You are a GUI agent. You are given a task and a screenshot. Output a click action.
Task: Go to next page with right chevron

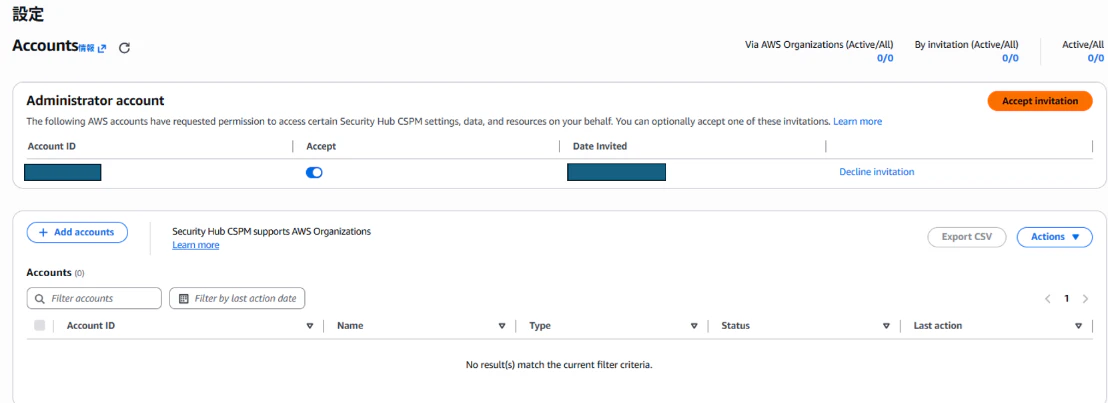[1085, 298]
